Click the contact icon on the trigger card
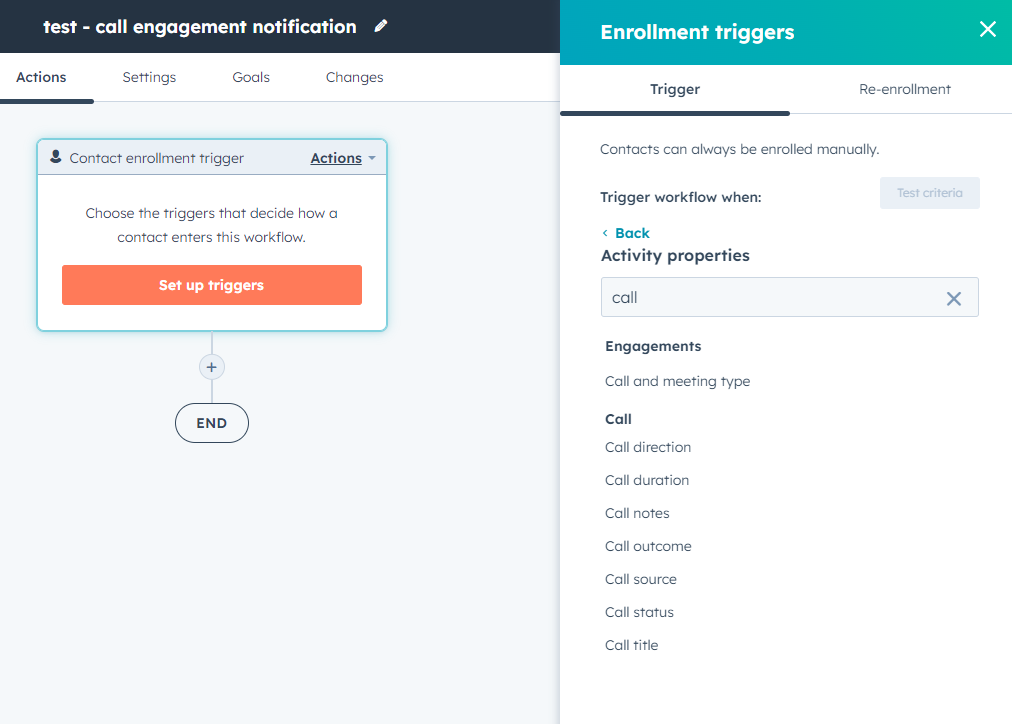 pos(53,157)
